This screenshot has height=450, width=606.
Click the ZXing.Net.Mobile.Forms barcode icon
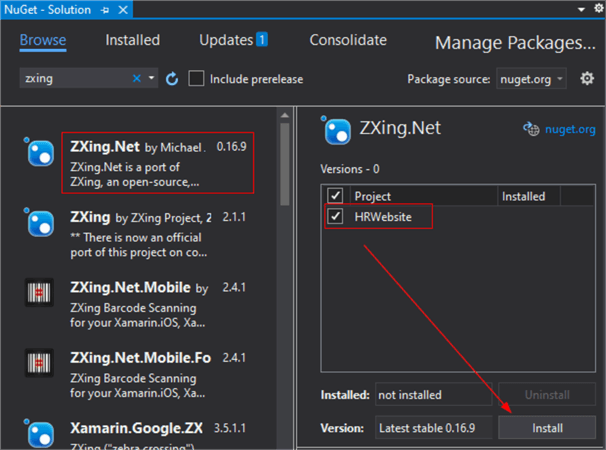pyautogui.click(x=39, y=362)
